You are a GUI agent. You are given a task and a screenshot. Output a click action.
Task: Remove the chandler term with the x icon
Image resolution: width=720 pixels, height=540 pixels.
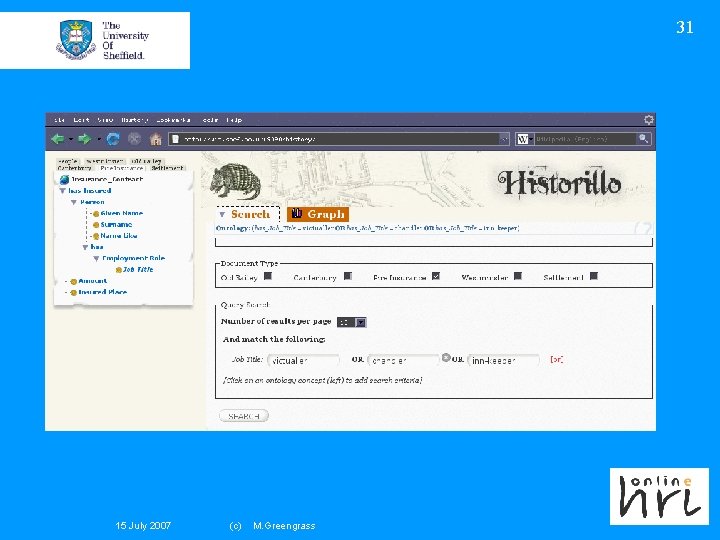pyautogui.click(x=445, y=357)
